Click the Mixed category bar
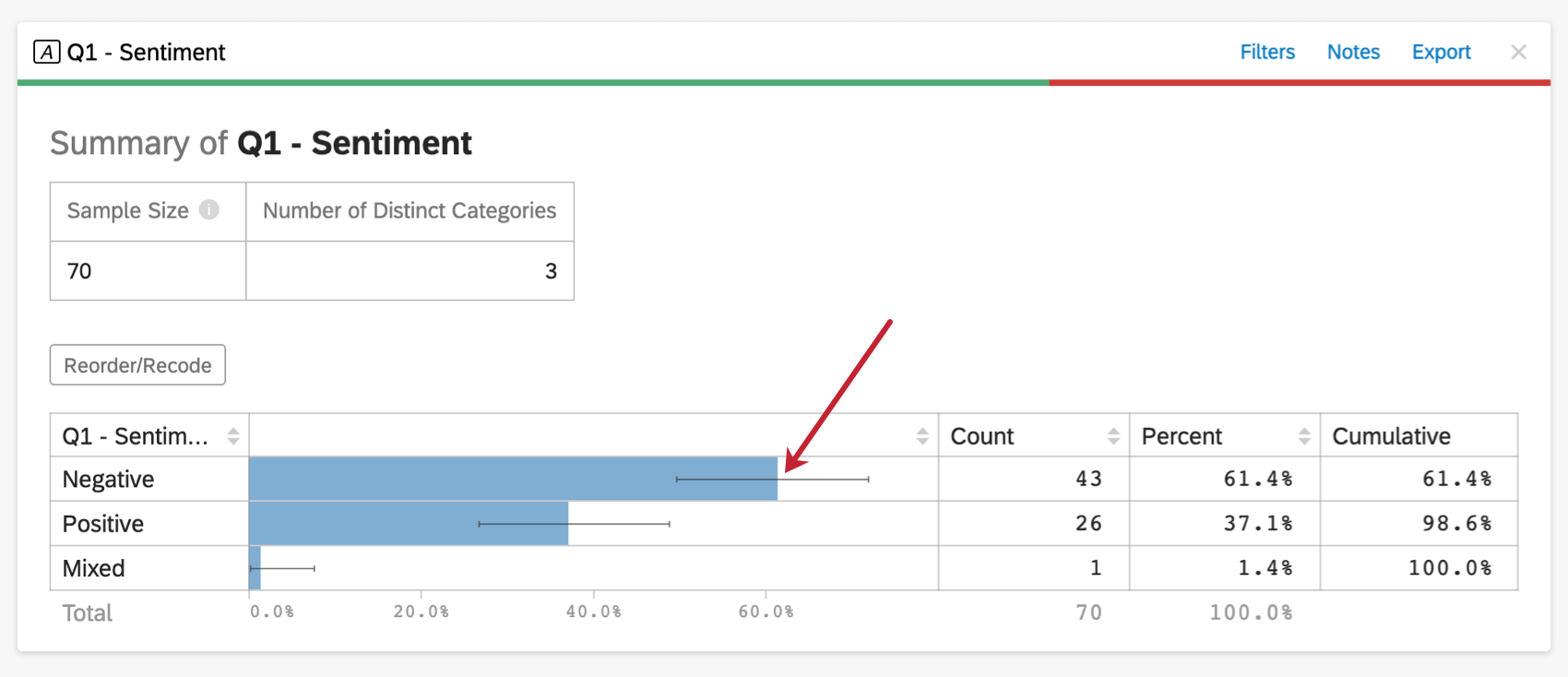 [255, 568]
